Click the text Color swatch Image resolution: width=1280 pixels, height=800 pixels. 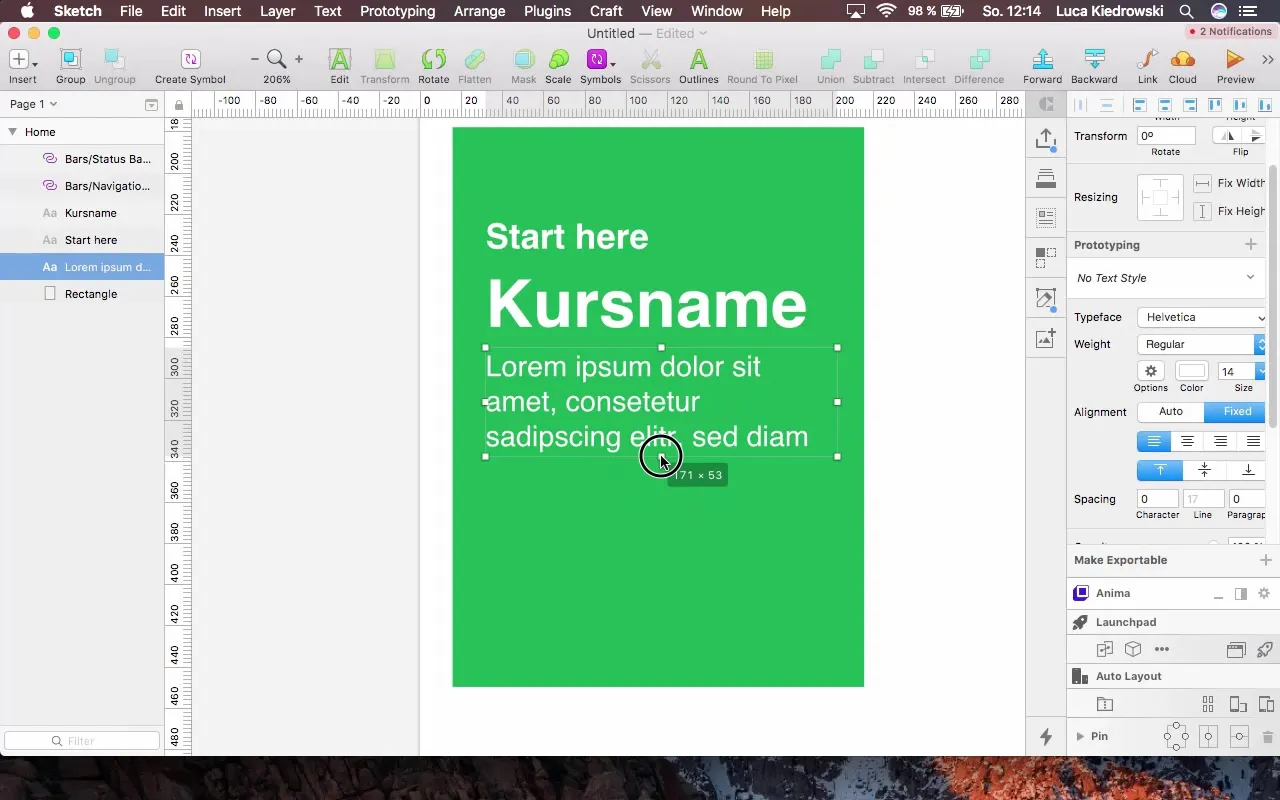pyautogui.click(x=1192, y=371)
